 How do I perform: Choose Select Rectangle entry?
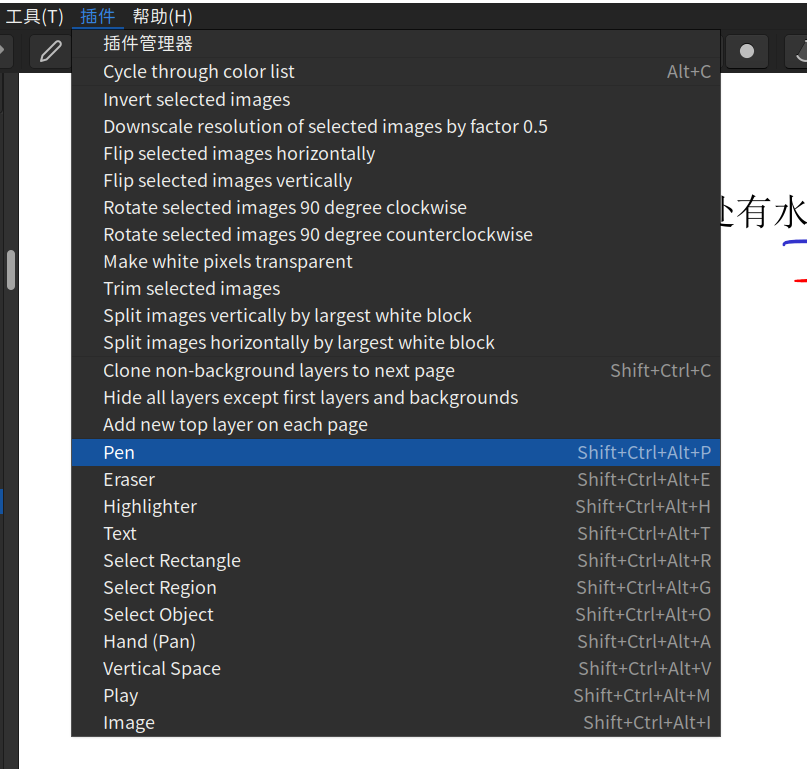pyautogui.click(x=396, y=561)
